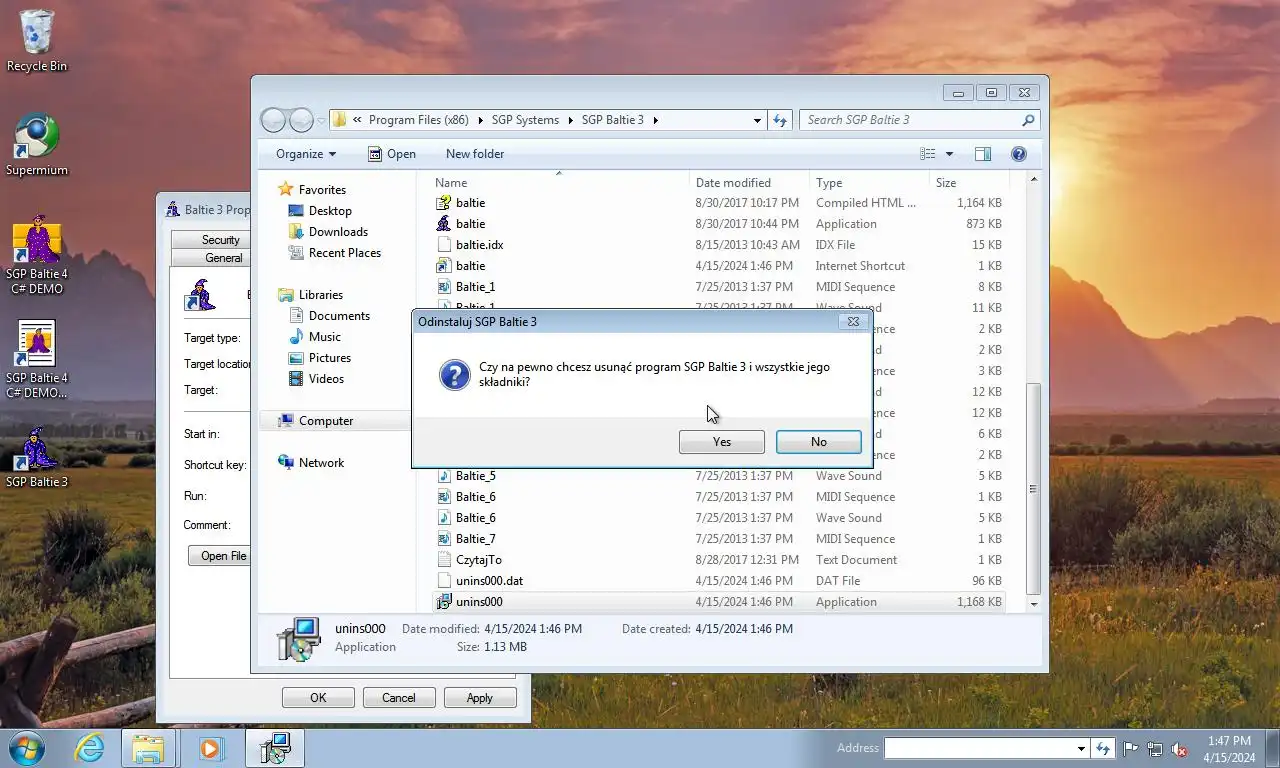Open Downloads in navigation pane
The image size is (1280, 768).
coord(338,232)
